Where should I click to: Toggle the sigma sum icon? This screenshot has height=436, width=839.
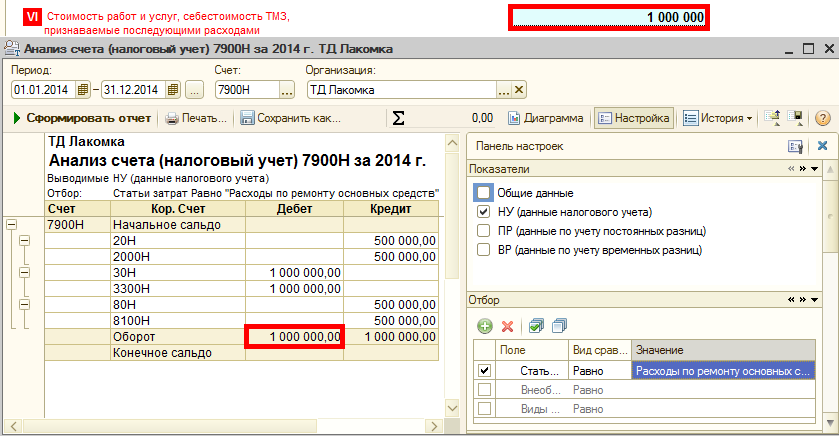click(x=399, y=118)
